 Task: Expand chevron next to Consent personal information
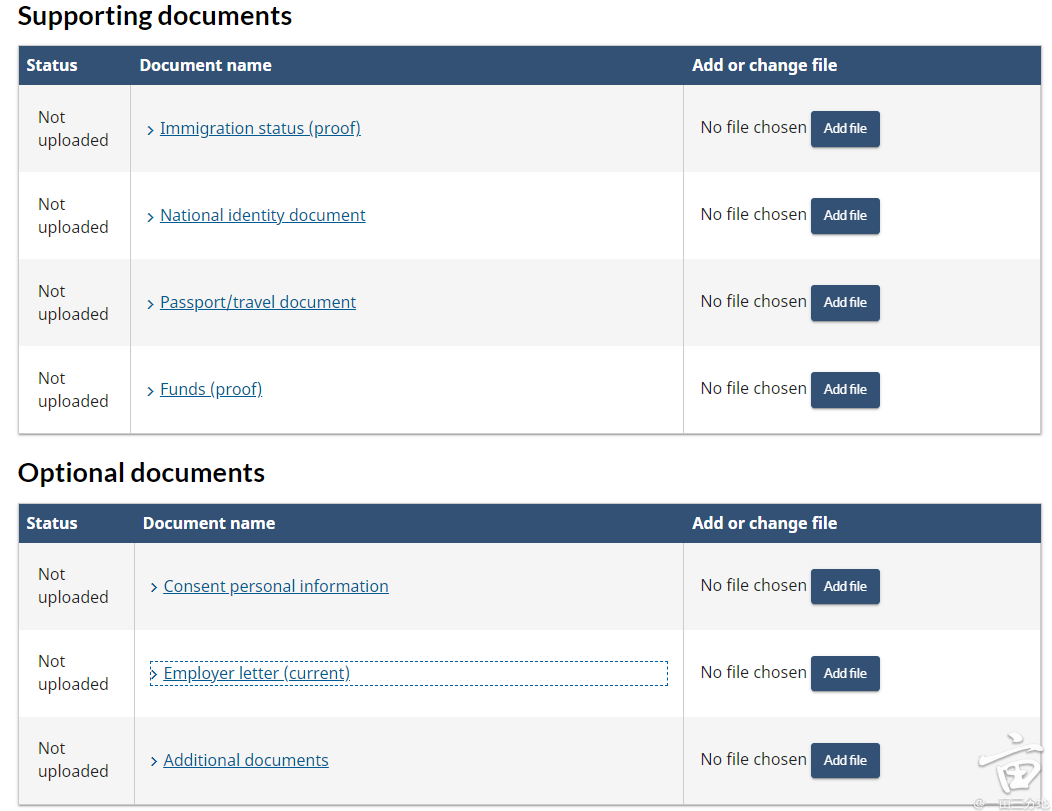pos(154,588)
